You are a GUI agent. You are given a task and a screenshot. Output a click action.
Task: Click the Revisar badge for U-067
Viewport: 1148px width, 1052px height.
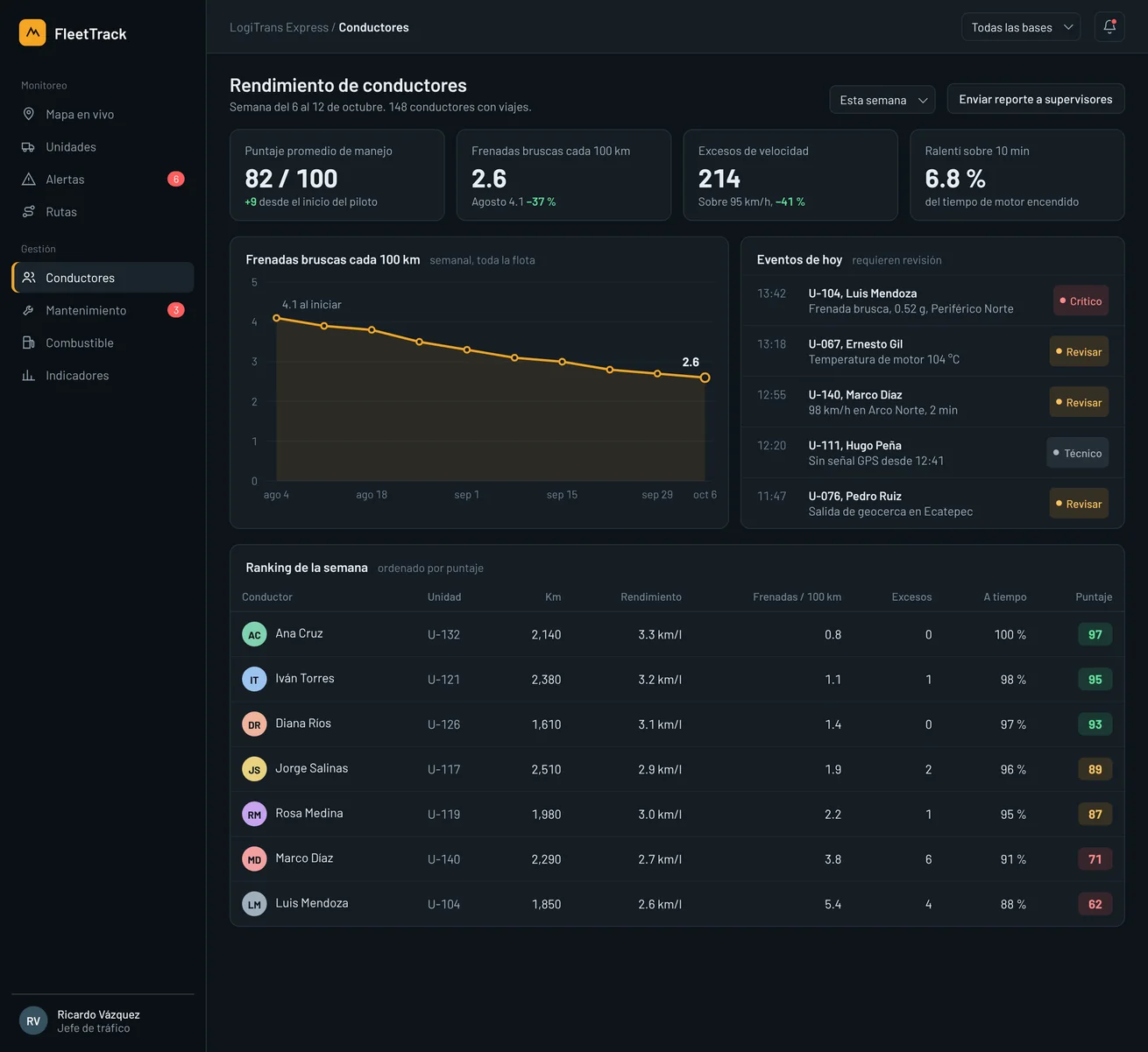1079,352
